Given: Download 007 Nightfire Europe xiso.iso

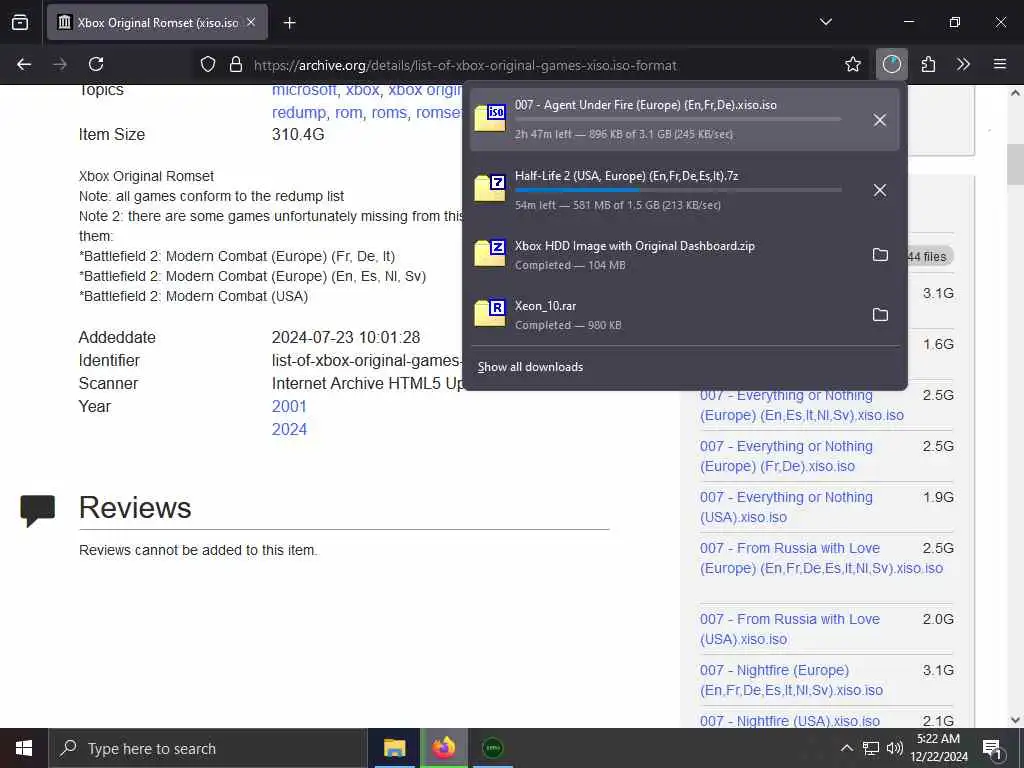Looking at the screenshot, I should 792,680.
